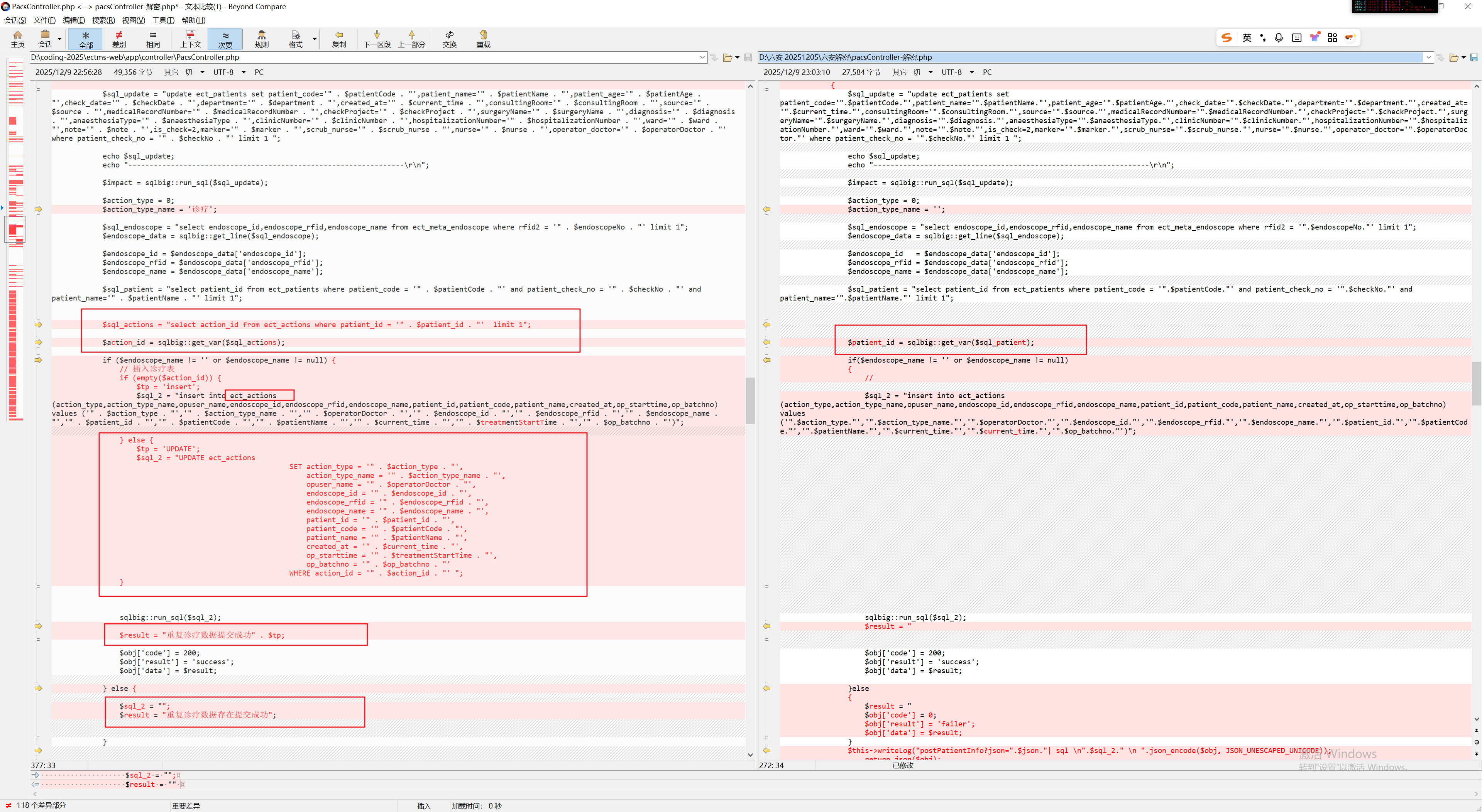Click the 相同 show same button
The height and width of the screenshot is (812, 1482).
(153, 39)
